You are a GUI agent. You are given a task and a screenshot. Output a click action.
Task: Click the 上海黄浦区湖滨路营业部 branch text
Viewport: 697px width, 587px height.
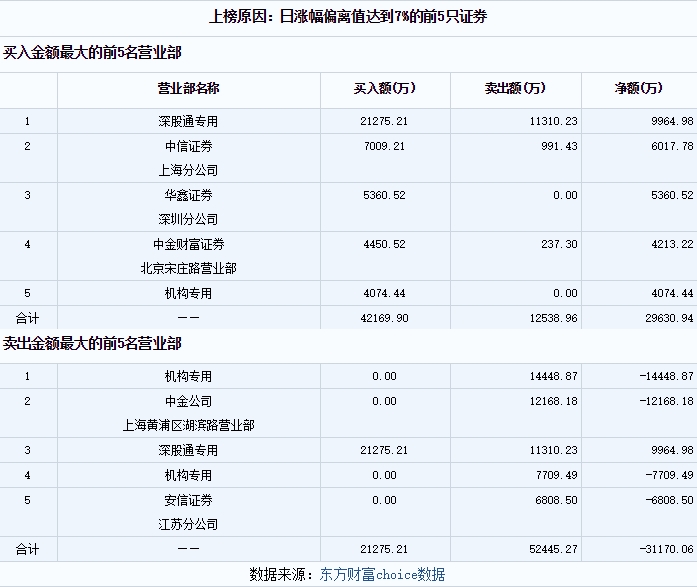(x=188, y=425)
